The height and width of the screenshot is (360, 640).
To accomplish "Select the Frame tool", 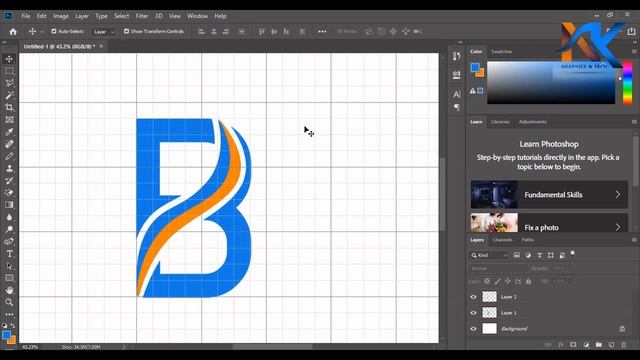I will click(x=9, y=120).
